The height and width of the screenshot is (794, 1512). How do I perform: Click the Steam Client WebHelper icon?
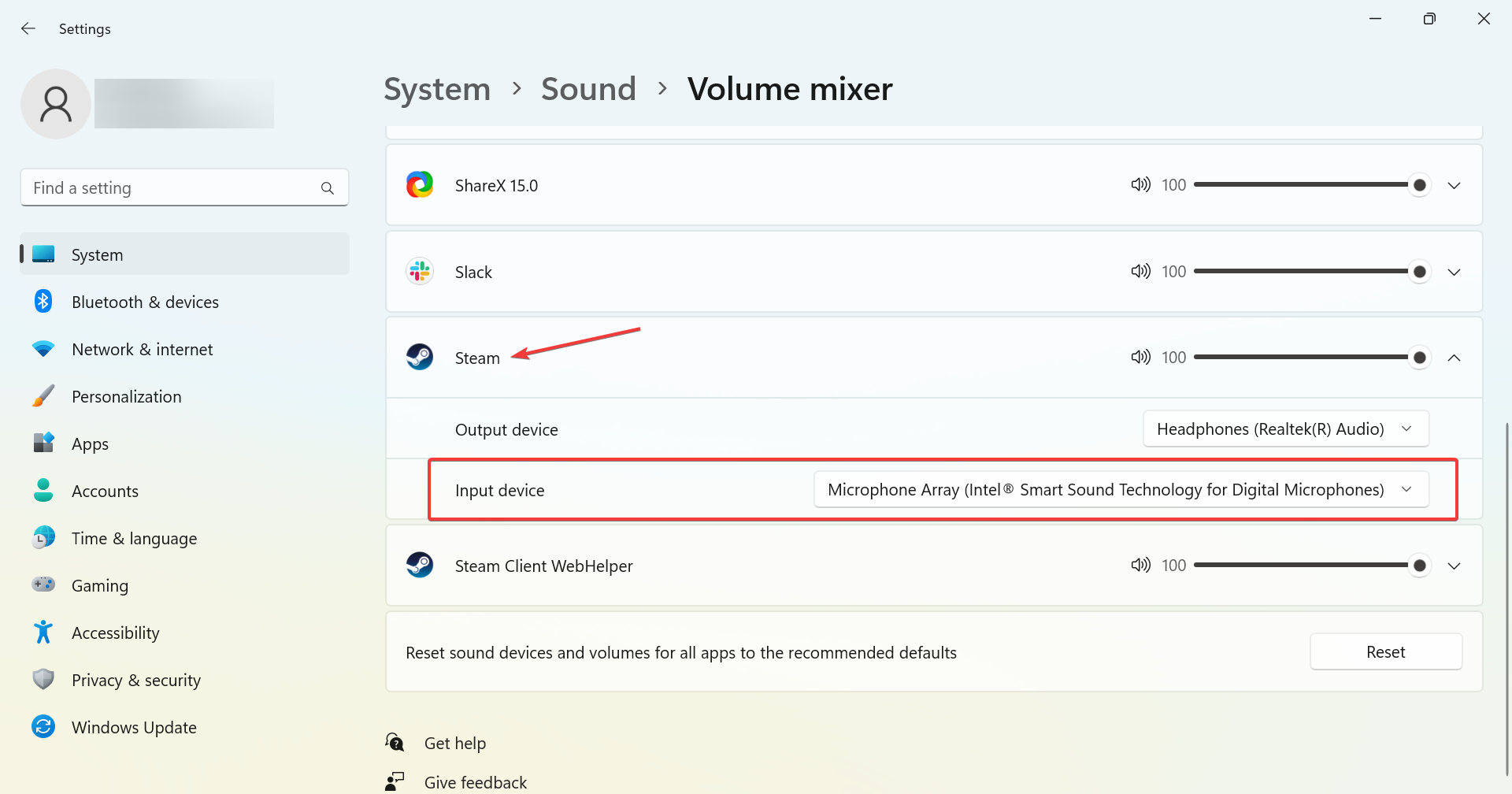pos(420,565)
